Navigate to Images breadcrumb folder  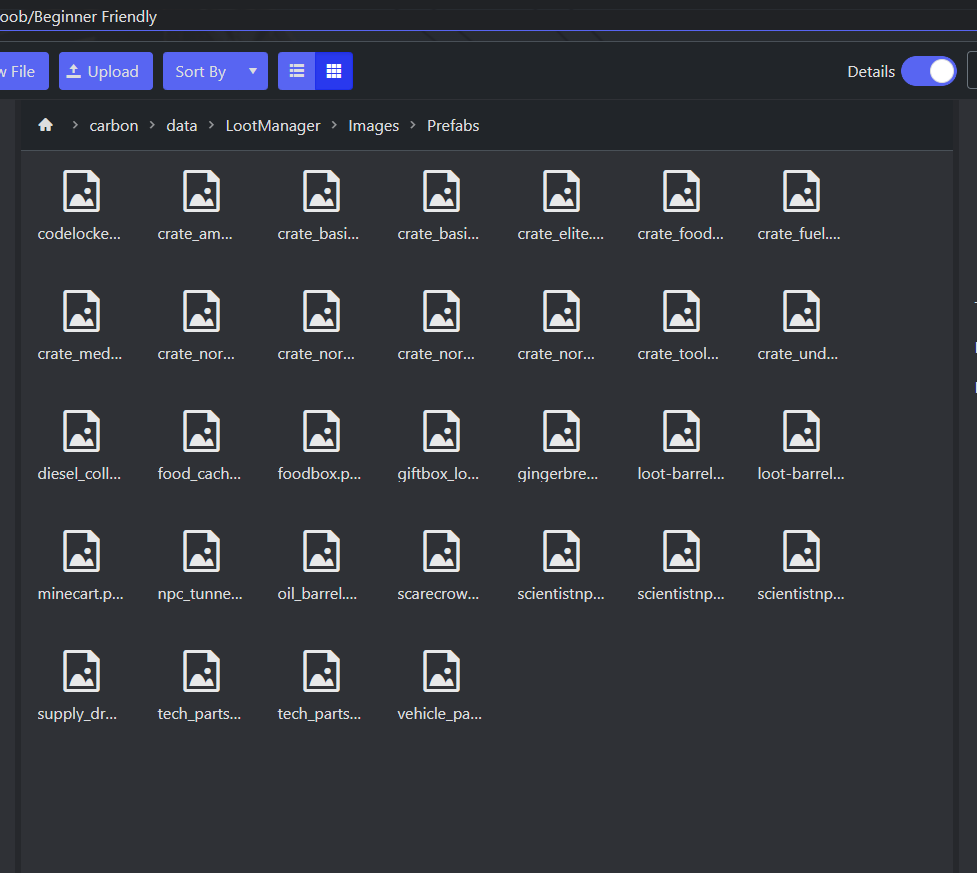373,125
